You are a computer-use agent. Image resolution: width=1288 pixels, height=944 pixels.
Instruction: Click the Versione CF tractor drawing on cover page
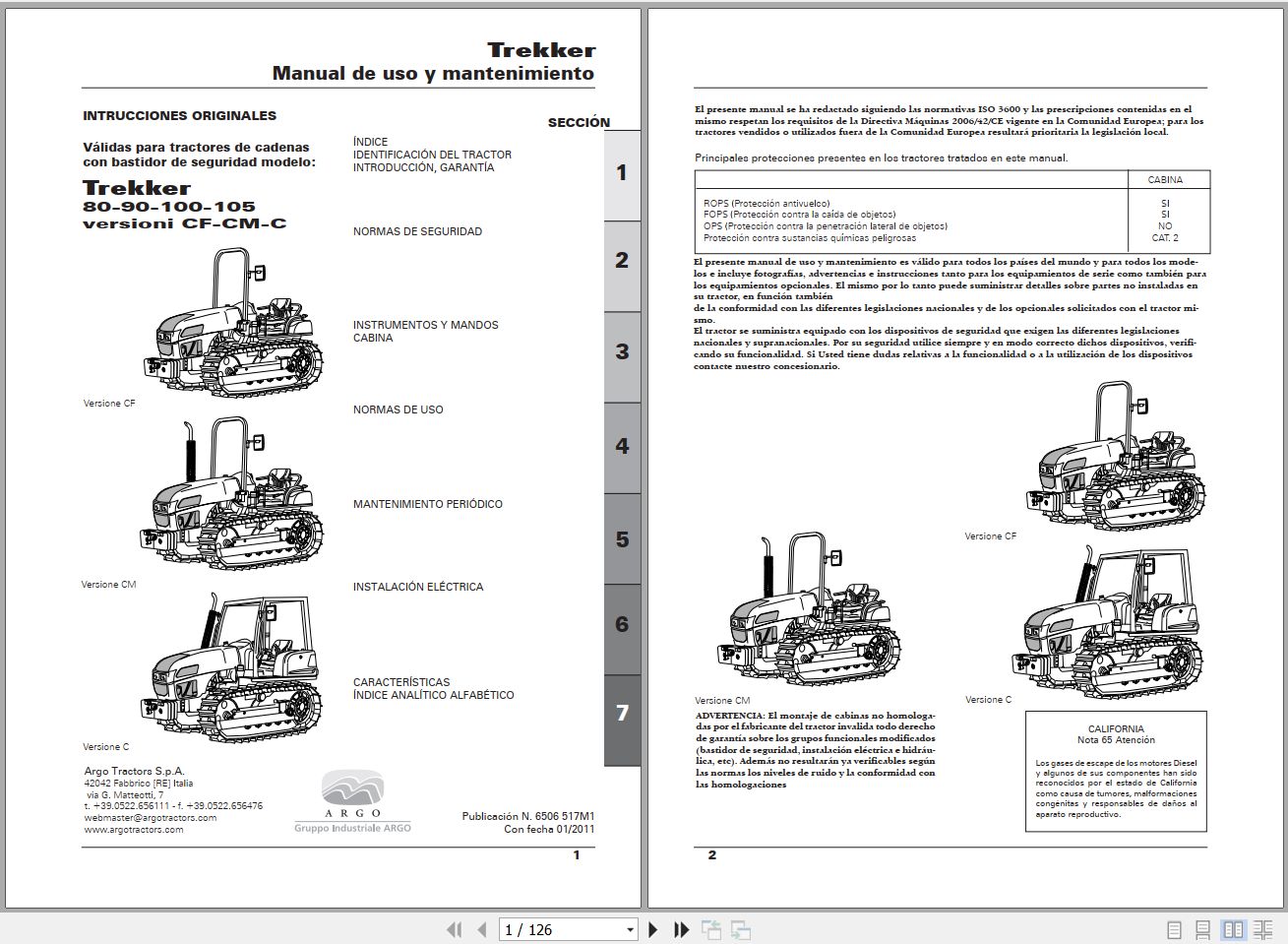pos(234,321)
